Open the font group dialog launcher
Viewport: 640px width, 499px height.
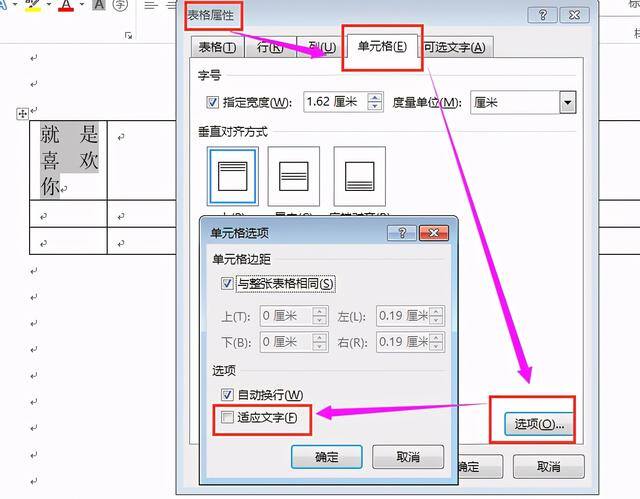(129, 36)
